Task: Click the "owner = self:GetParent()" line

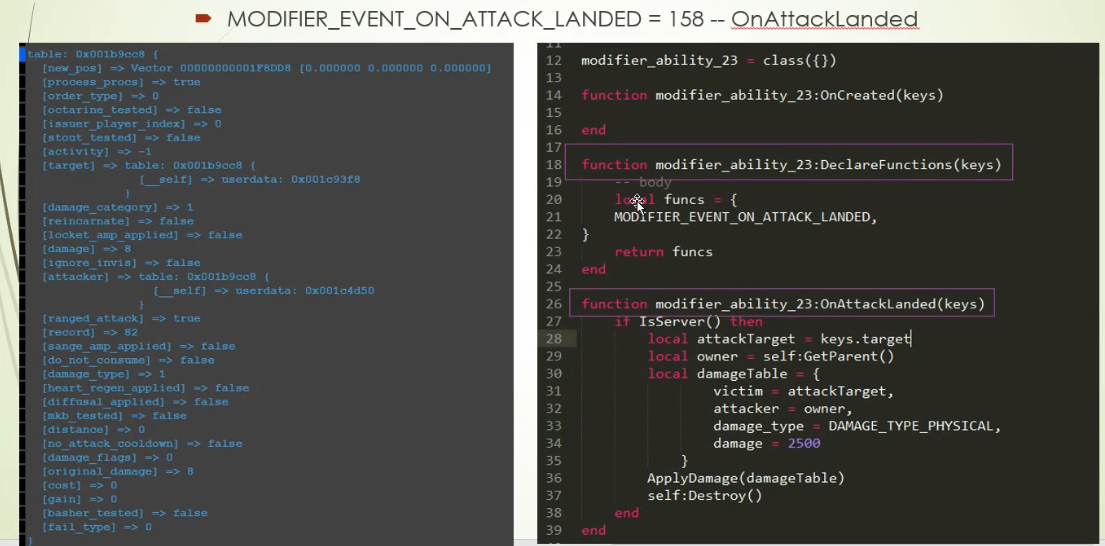Action: pyautogui.click(x=770, y=356)
